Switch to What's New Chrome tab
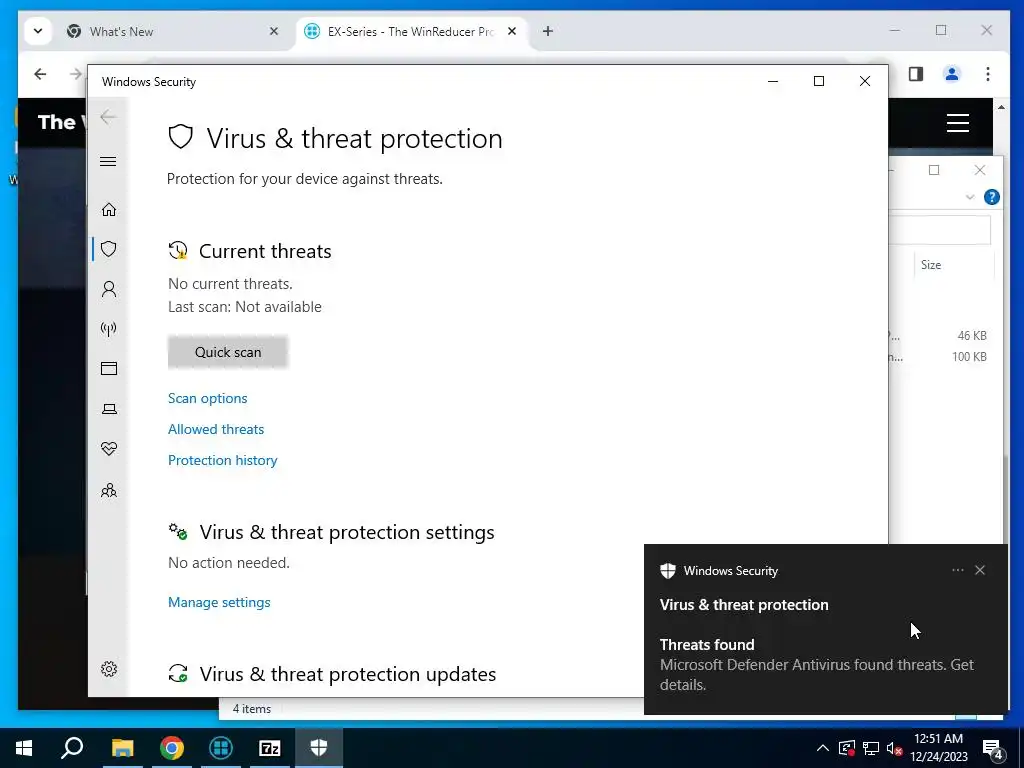Image resolution: width=1024 pixels, height=768 pixels. click(x=172, y=31)
